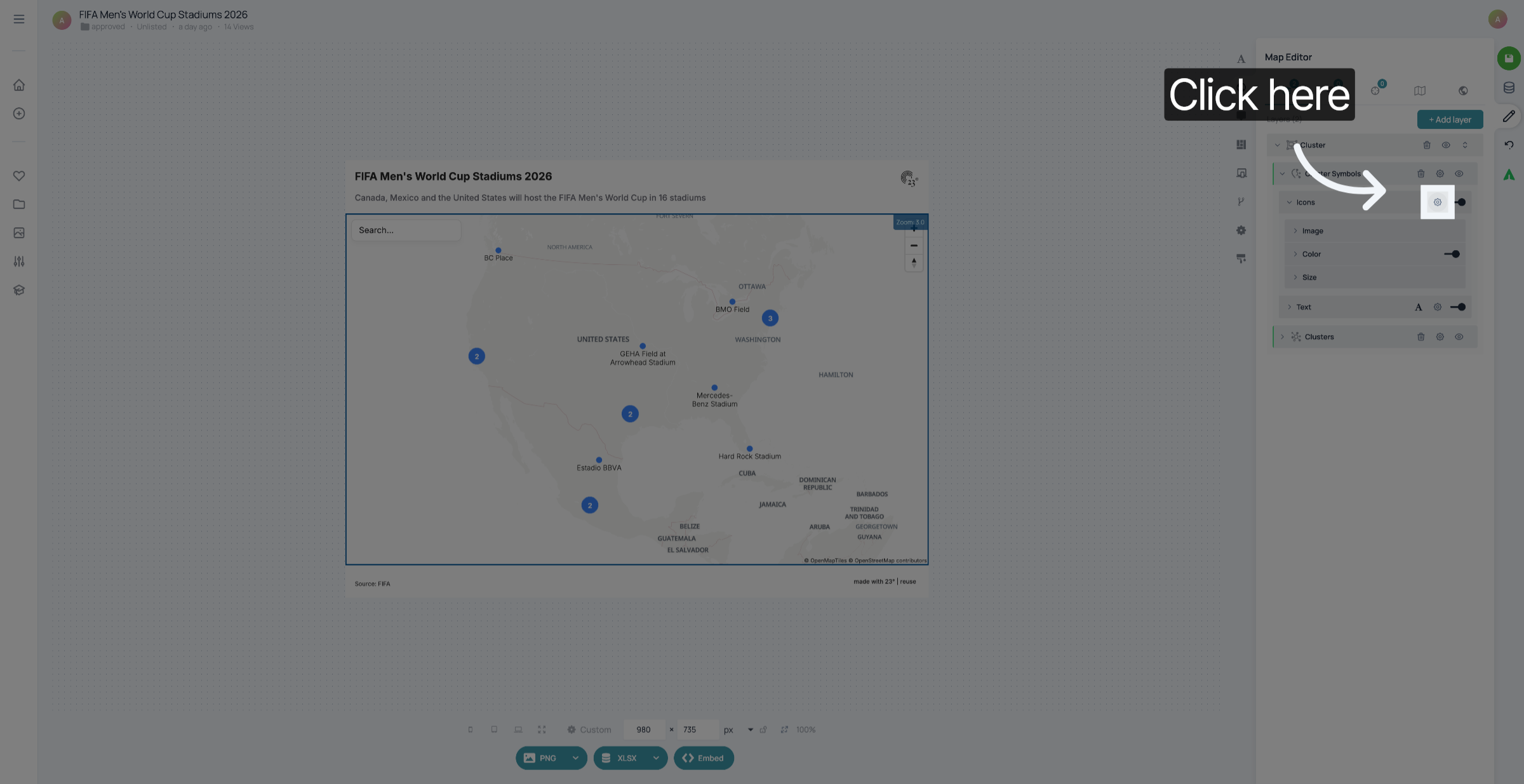Click the 23 degrees logo on the map card
The width and height of the screenshot is (1524, 784).
[909, 178]
